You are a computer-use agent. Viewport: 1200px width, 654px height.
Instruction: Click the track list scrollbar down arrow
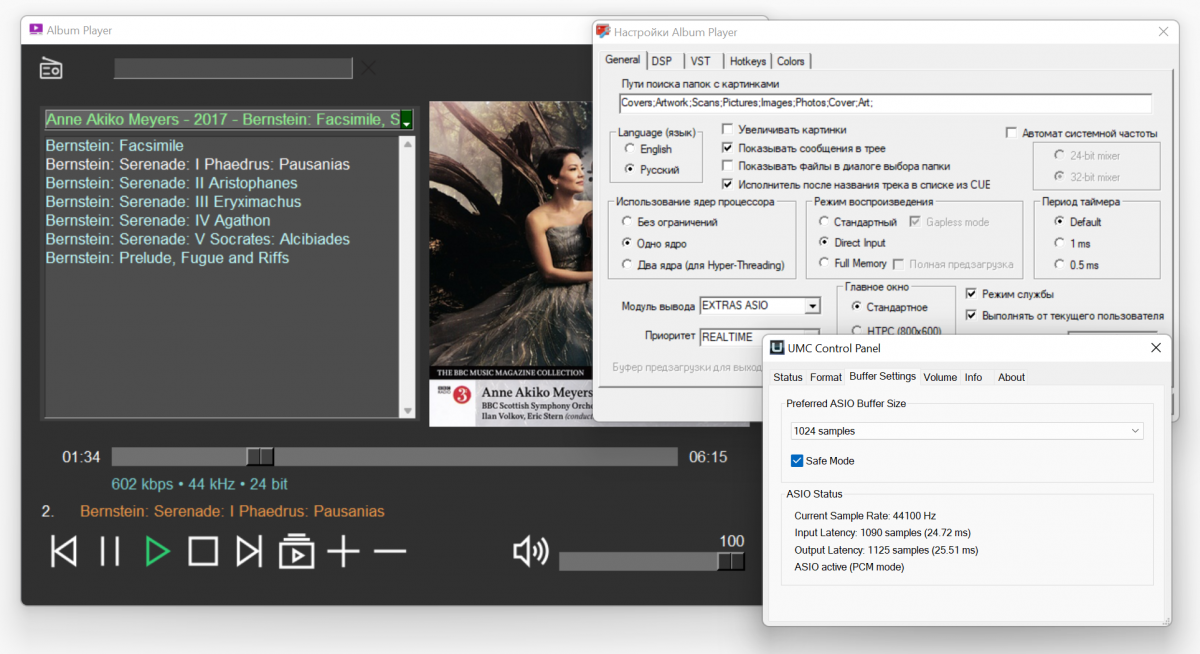click(407, 411)
